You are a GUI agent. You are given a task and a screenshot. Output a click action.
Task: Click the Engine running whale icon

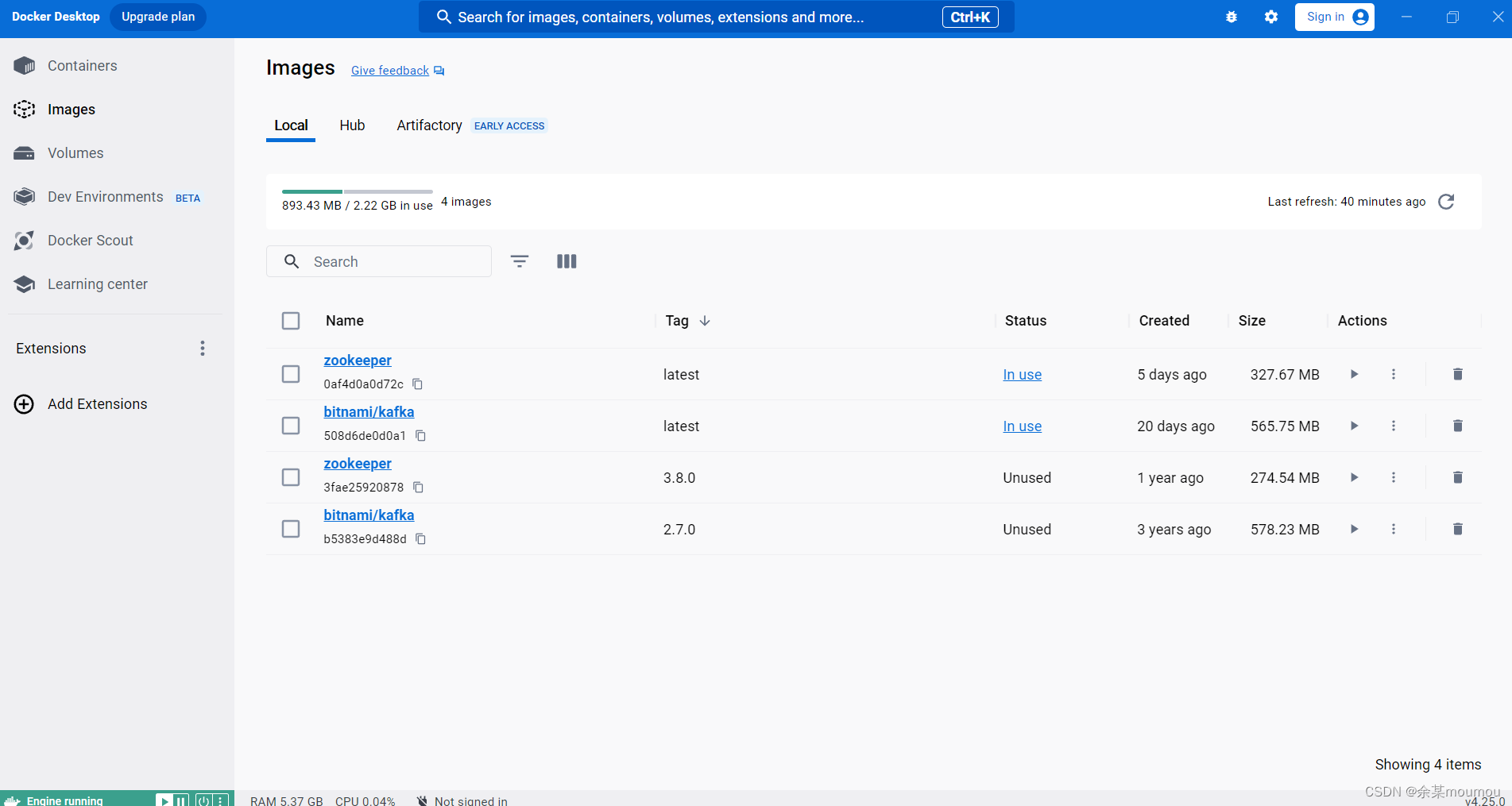point(13,800)
